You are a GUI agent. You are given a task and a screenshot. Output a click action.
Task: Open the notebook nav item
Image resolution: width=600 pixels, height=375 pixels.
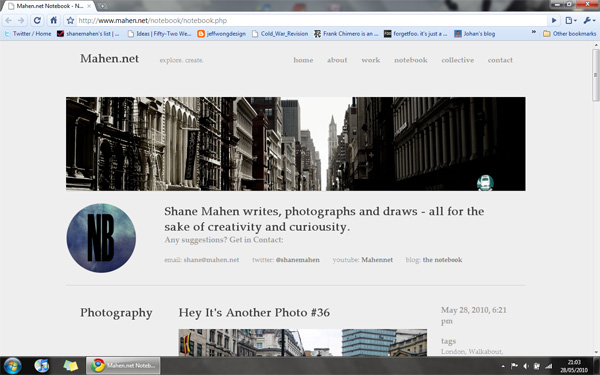coord(411,60)
